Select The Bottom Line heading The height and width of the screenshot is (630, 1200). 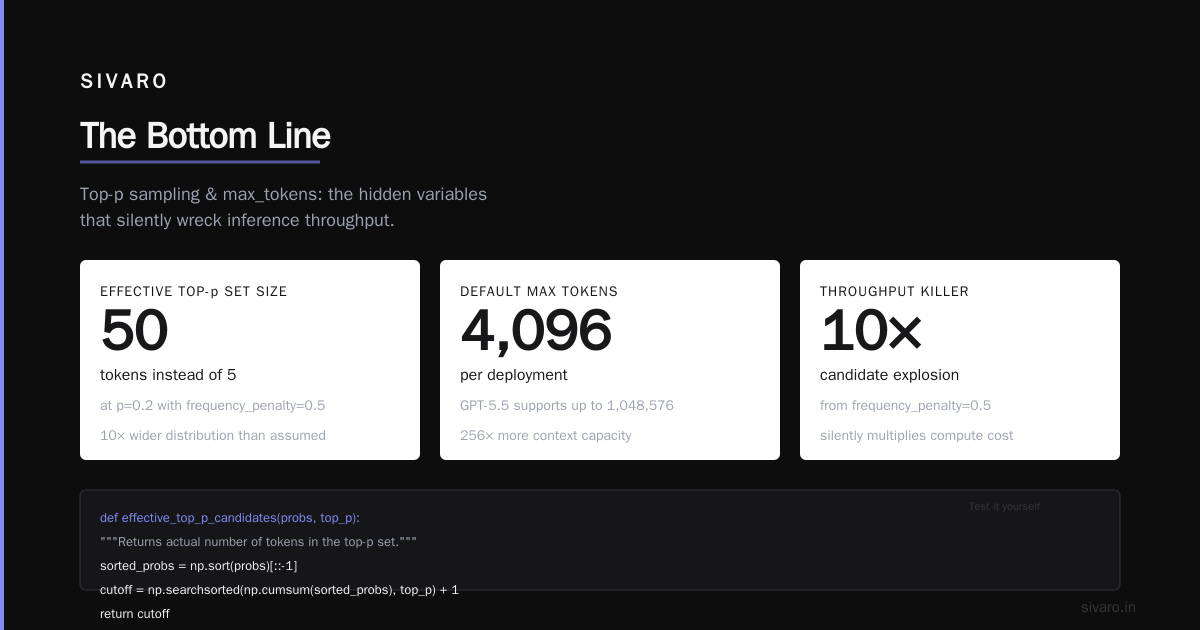point(205,136)
